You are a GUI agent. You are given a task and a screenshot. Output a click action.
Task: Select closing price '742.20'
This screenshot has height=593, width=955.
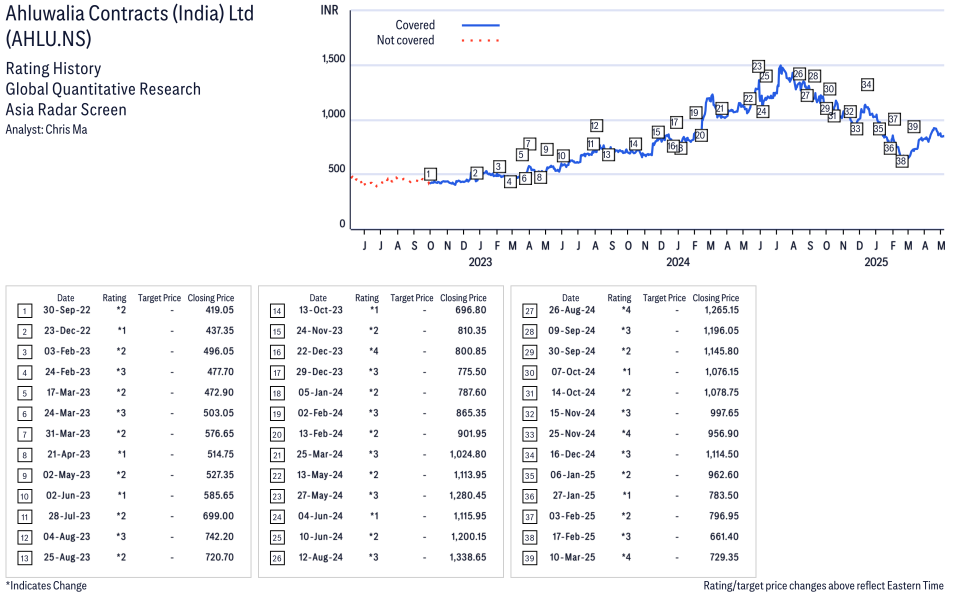pyautogui.click(x=219, y=537)
